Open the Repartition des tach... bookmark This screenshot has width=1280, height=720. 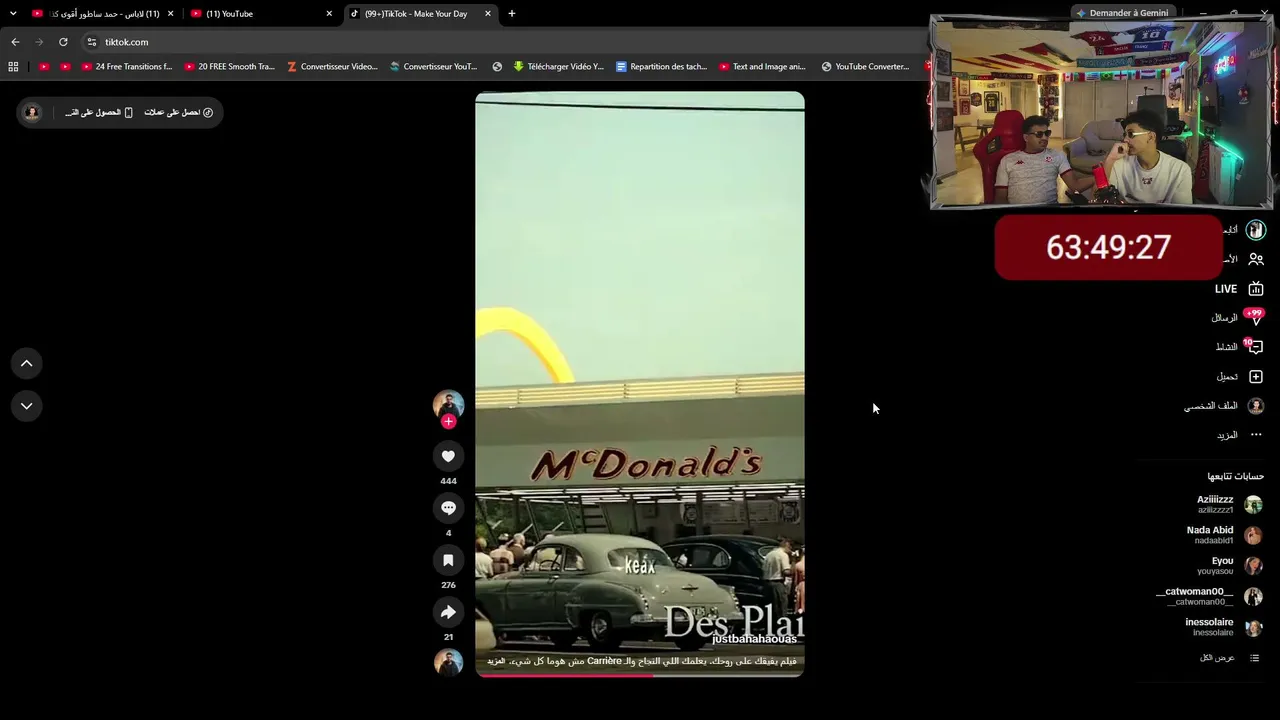[661, 67]
